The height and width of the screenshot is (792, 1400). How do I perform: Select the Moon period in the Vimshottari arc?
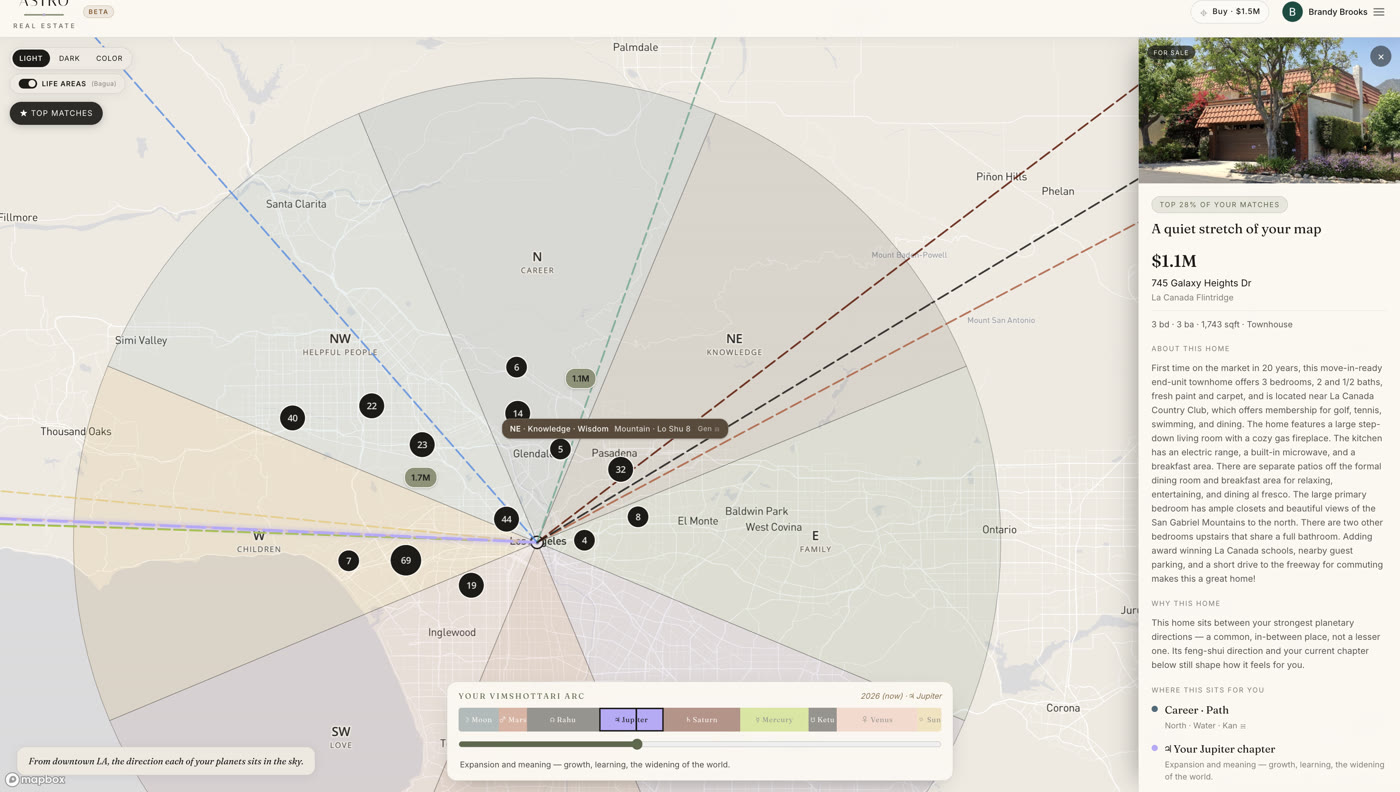[479, 719]
